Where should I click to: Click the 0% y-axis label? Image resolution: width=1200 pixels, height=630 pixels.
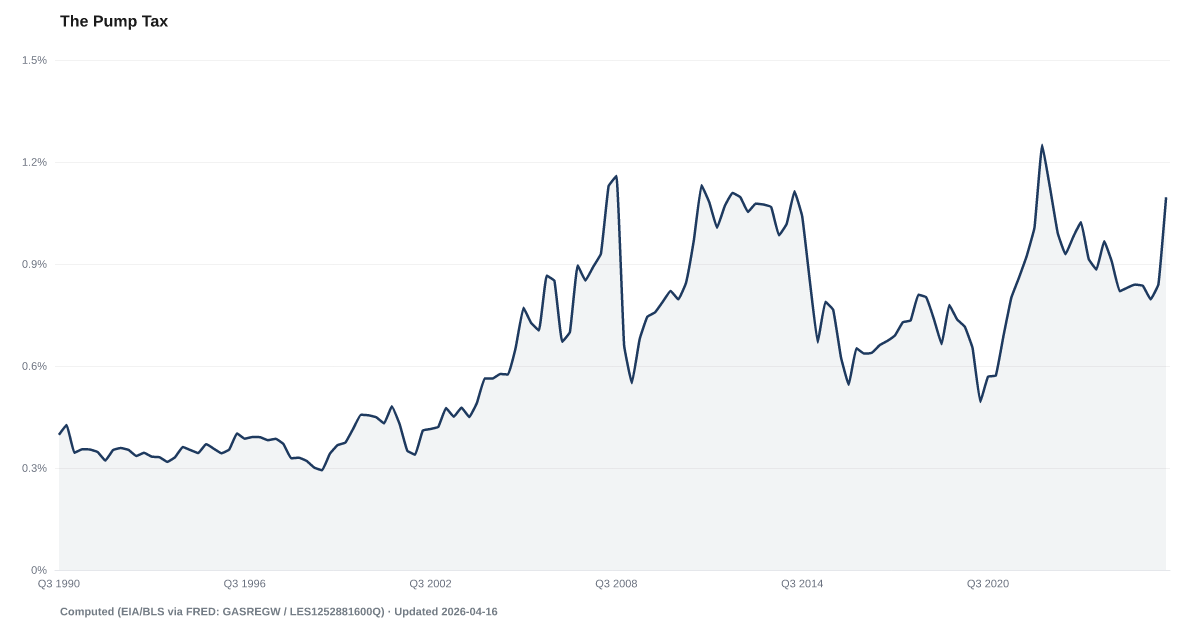click(40, 571)
